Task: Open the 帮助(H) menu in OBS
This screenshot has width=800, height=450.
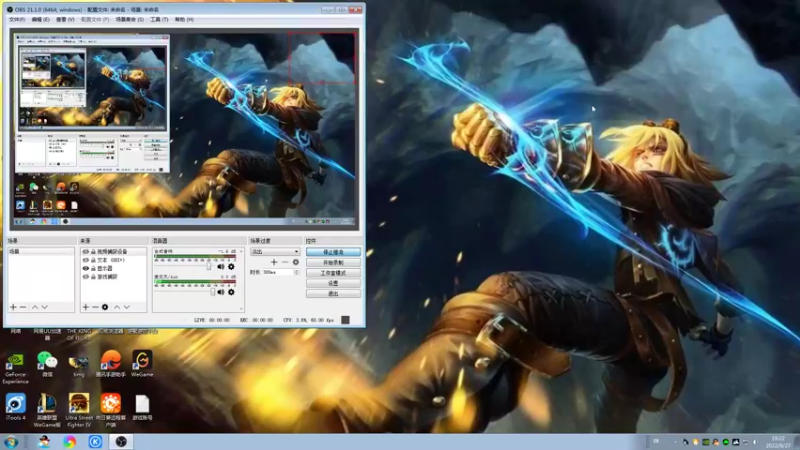Action: pos(184,19)
